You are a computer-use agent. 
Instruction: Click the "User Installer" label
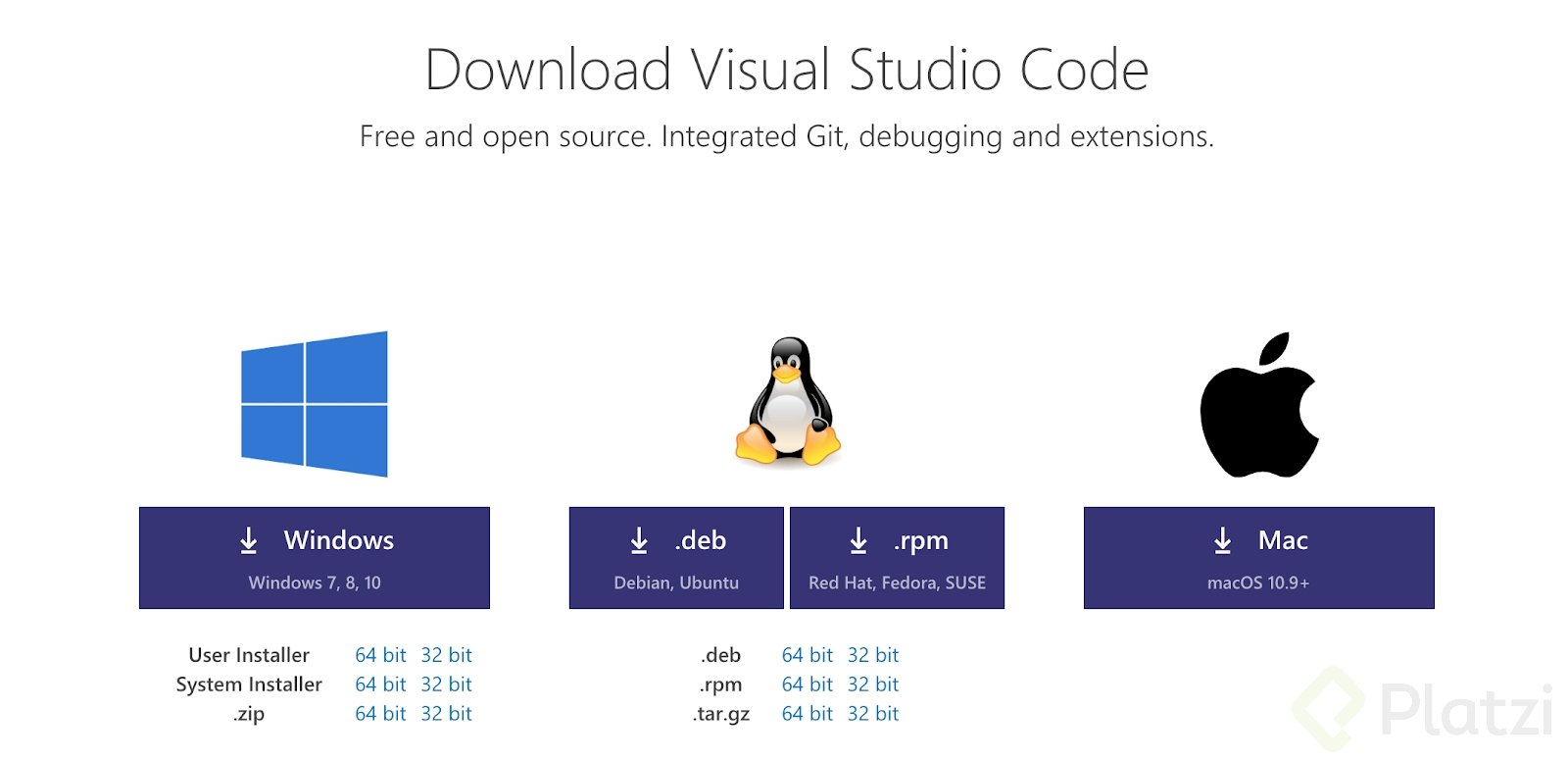tap(249, 655)
